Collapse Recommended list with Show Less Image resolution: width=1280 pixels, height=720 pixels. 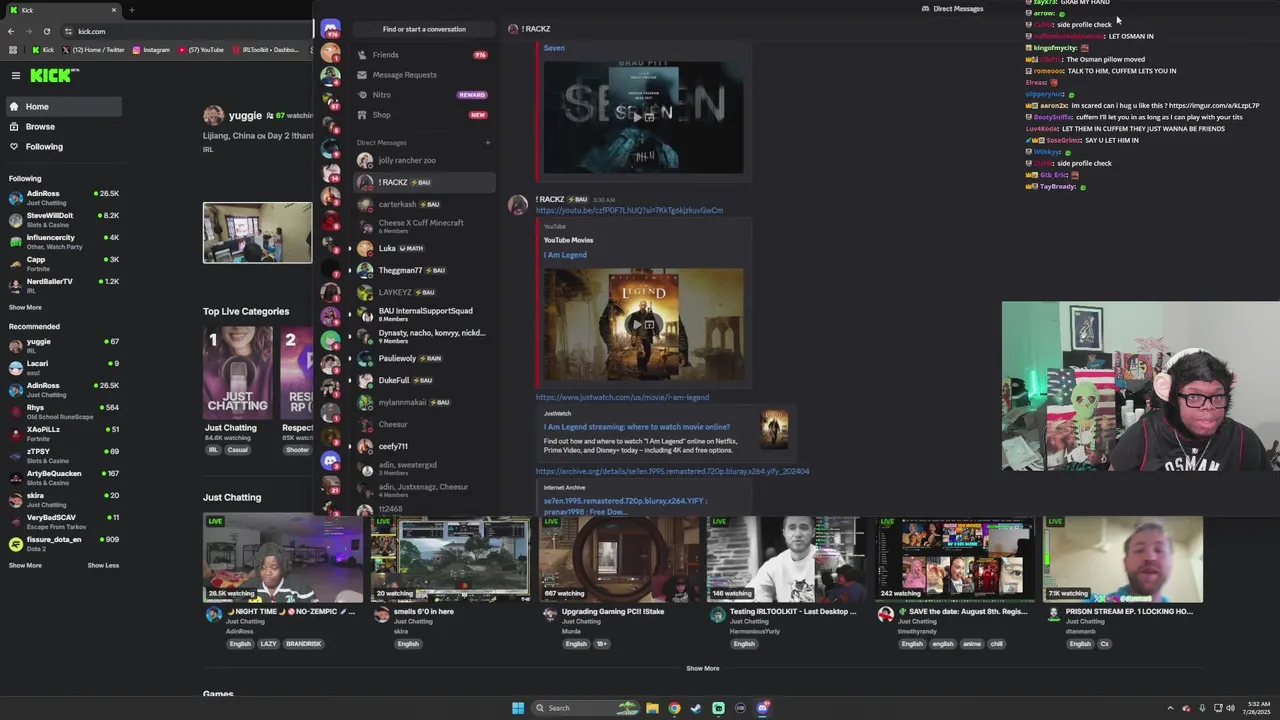103,566
